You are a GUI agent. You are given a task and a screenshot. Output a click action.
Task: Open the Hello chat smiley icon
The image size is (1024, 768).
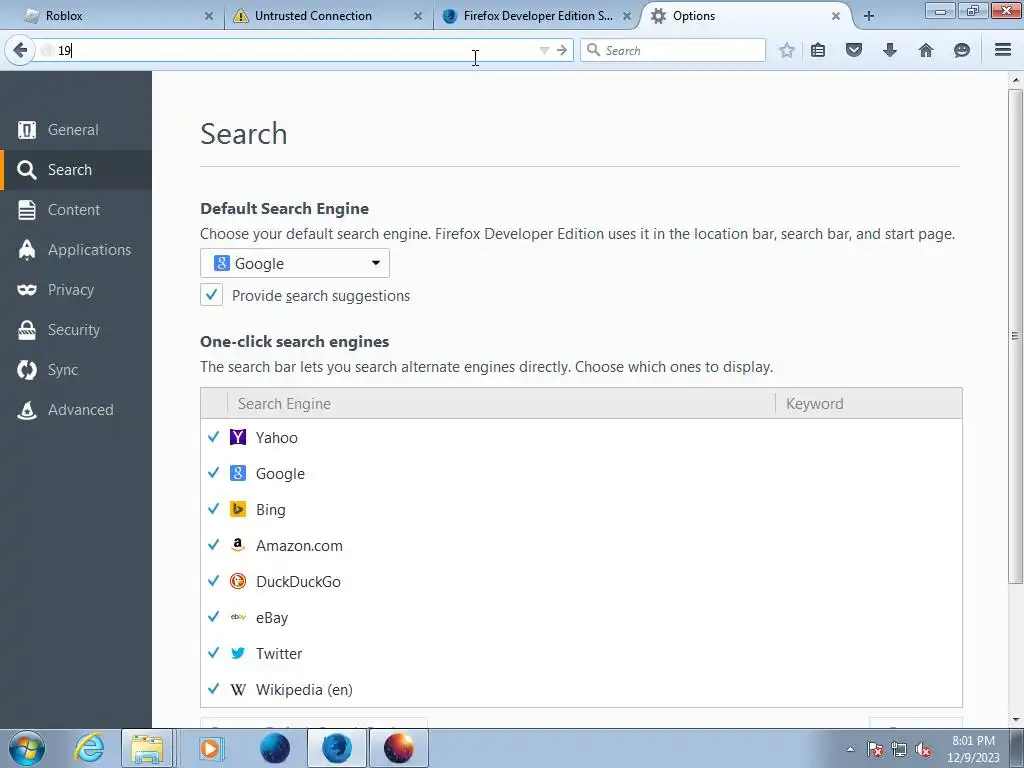(961, 50)
